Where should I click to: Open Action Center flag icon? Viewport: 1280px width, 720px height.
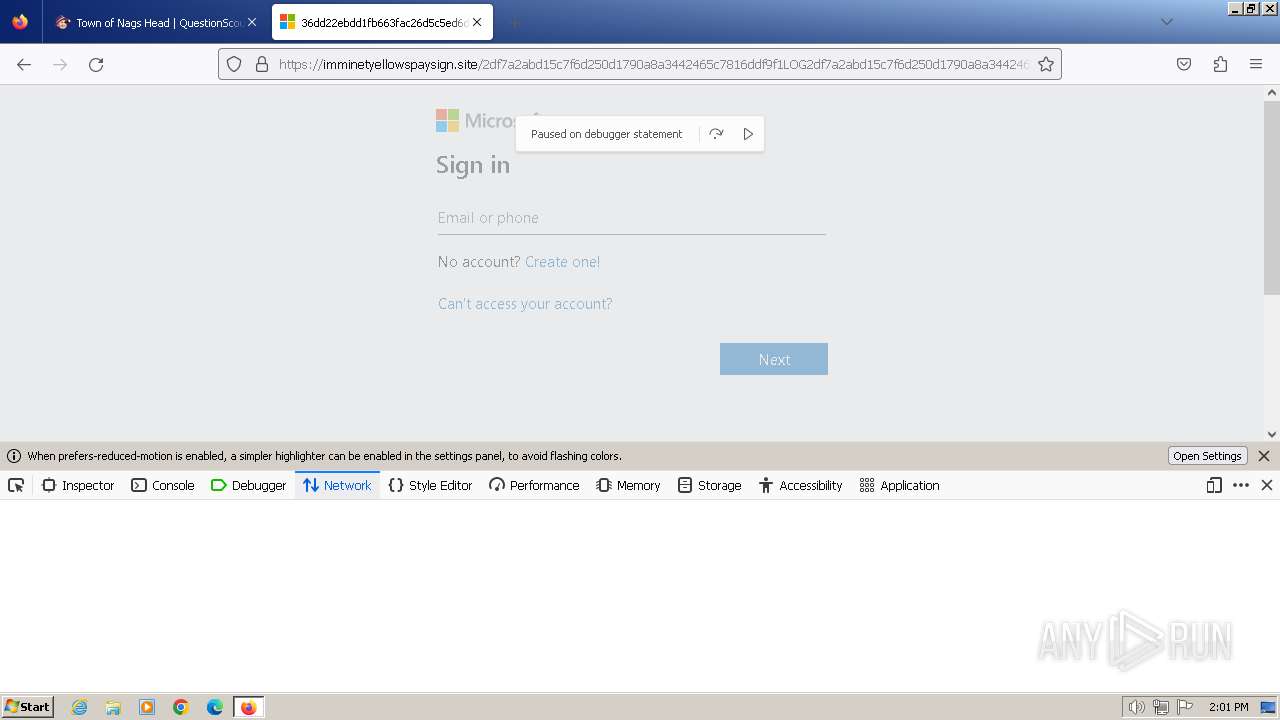click(x=1185, y=707)
